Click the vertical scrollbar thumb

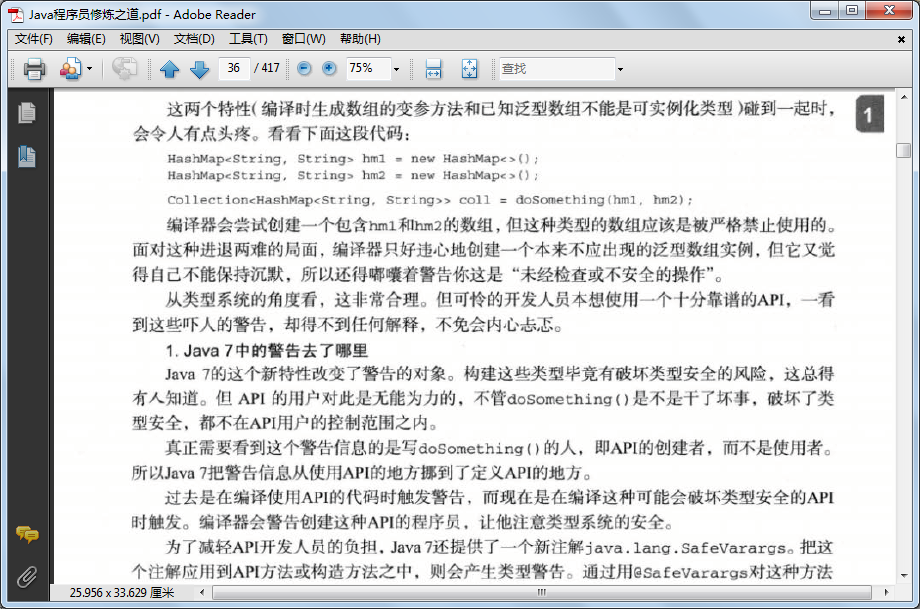pos(904,150)
